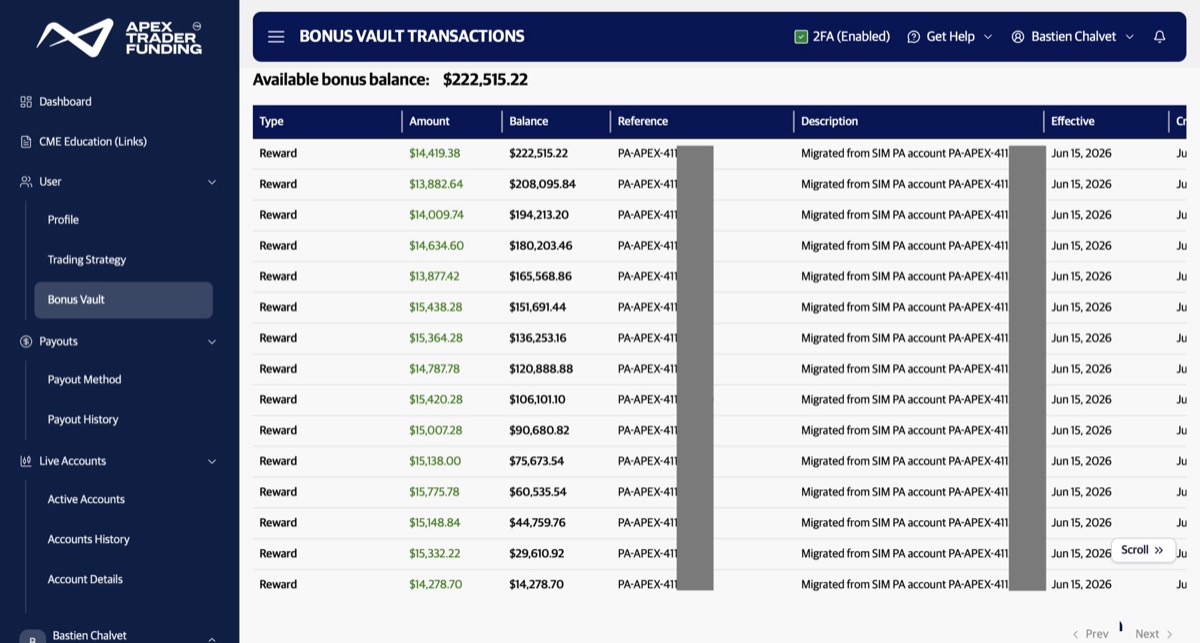Open the Payout Method page
Viewport: 1200px width, 643px height.
click(84, 380)
